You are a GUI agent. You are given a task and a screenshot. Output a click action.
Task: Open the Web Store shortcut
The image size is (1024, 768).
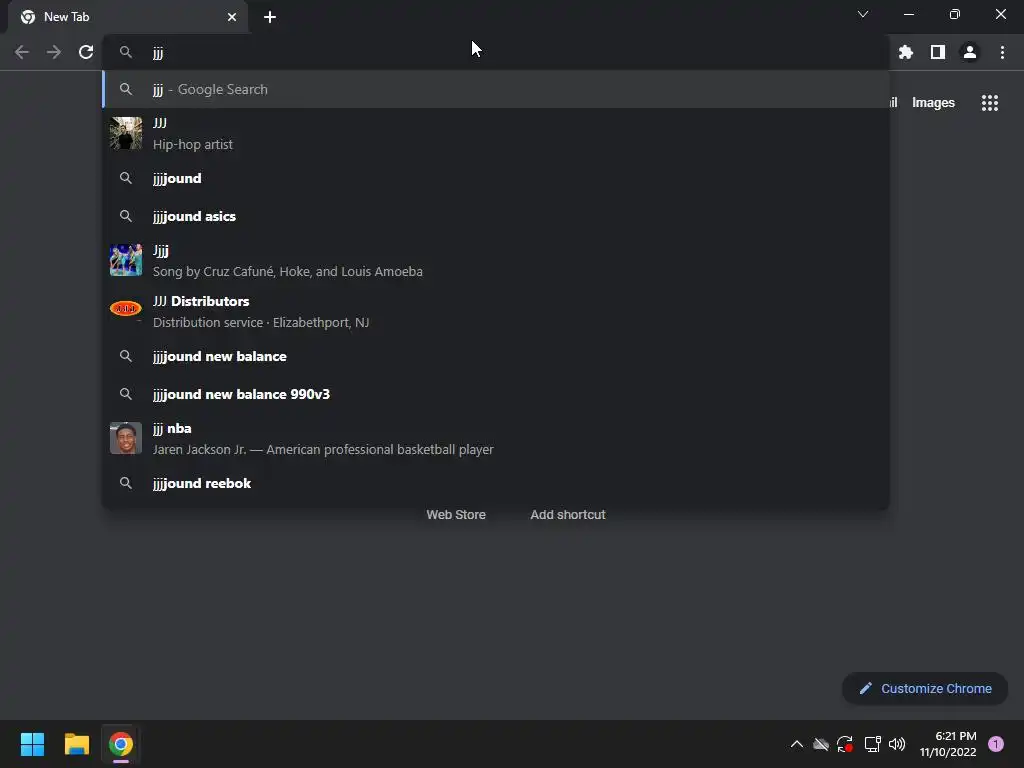(456, 515)
